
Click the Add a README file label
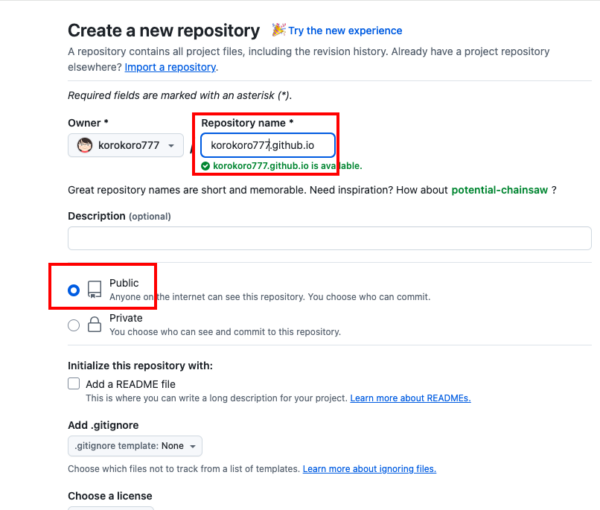coord(130,384)
